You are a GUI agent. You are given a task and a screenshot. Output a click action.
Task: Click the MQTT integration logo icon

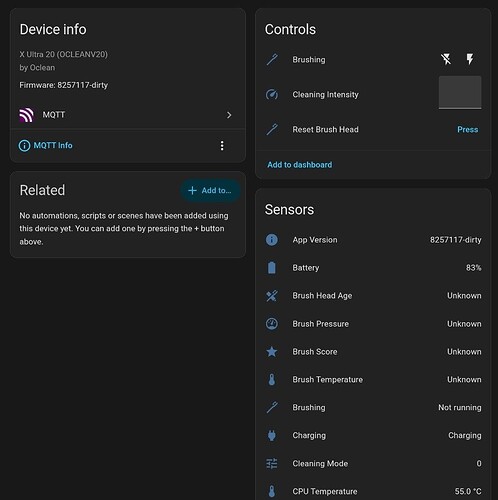(26, 115)
